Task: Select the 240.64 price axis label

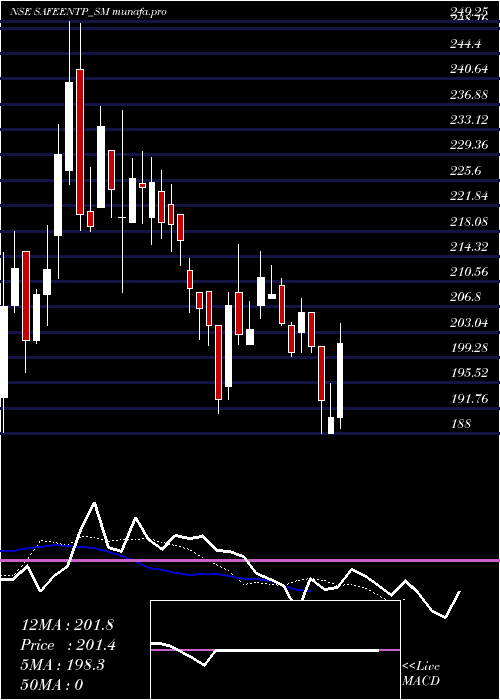Action: (470, 69)
